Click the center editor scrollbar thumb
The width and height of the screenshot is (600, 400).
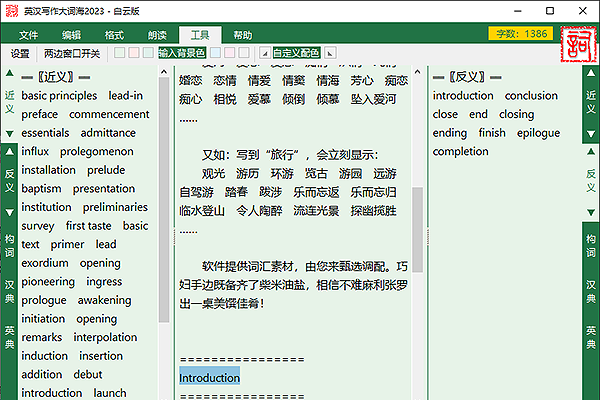pos(417,230)
